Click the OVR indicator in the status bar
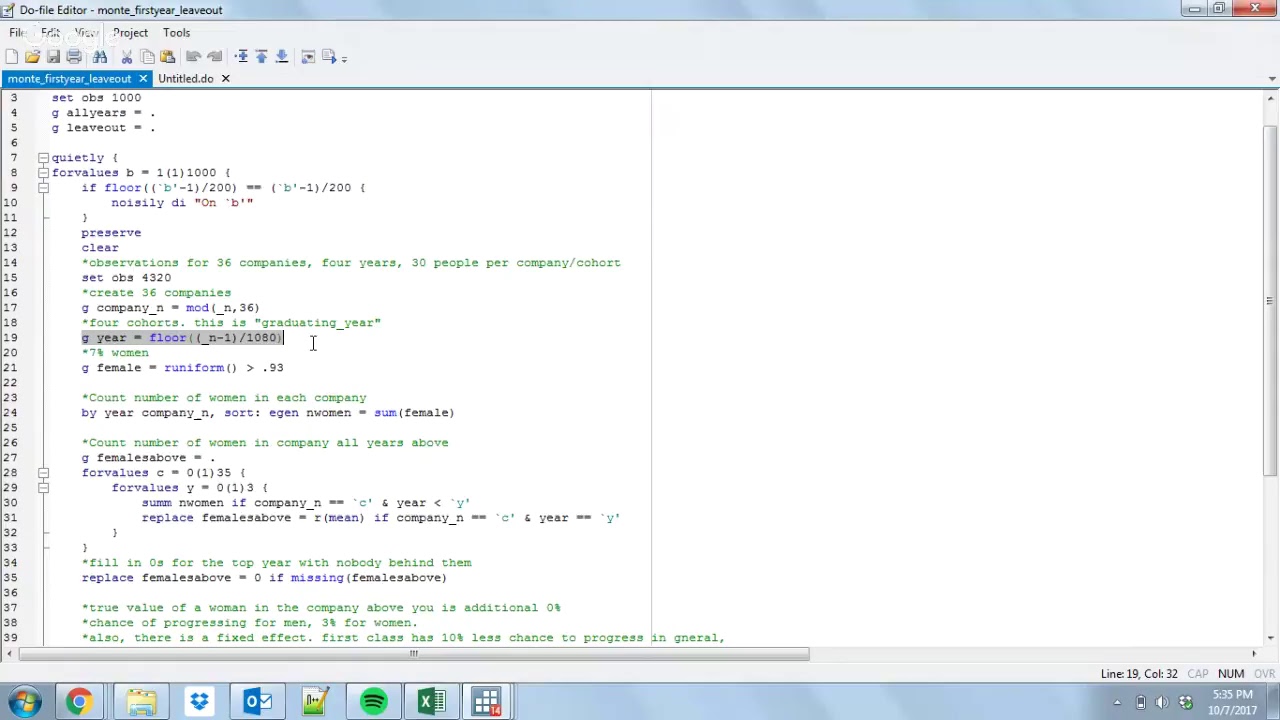 click(1264, 674)
